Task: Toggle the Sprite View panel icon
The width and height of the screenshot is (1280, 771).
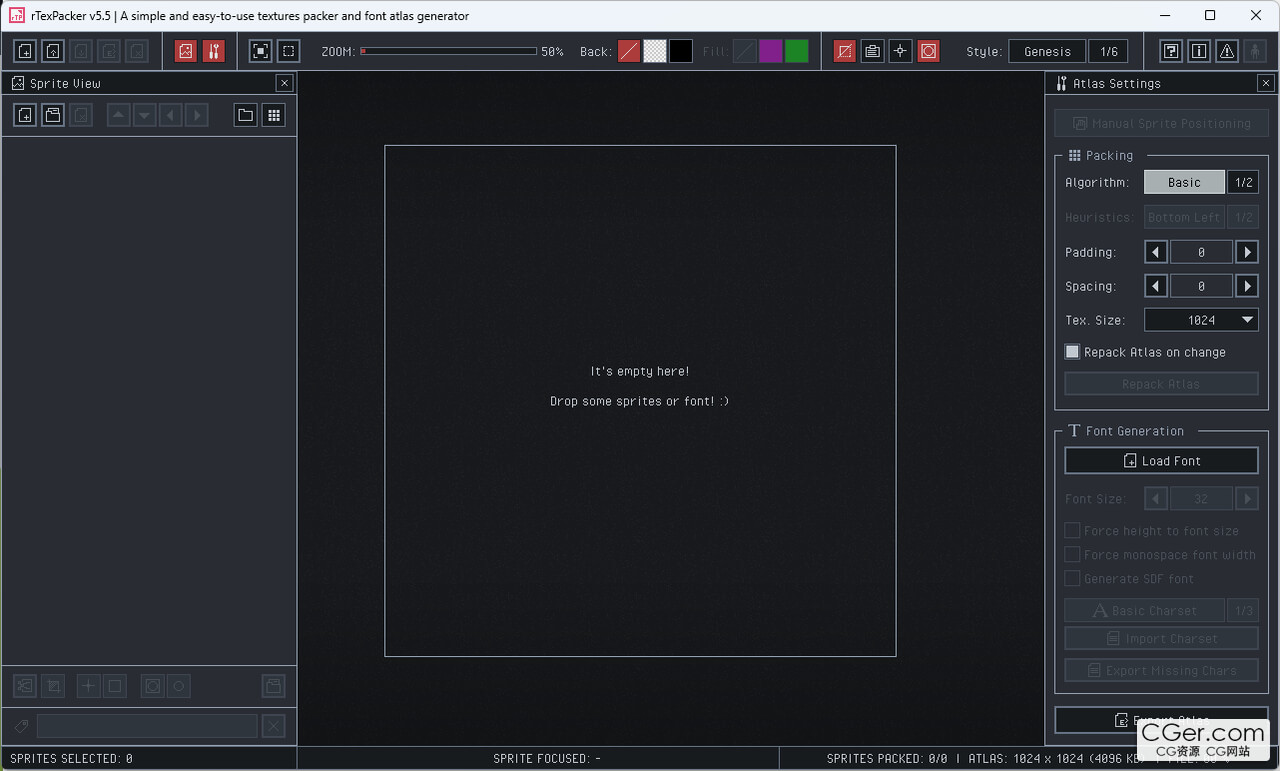Action: click(185, 51)
